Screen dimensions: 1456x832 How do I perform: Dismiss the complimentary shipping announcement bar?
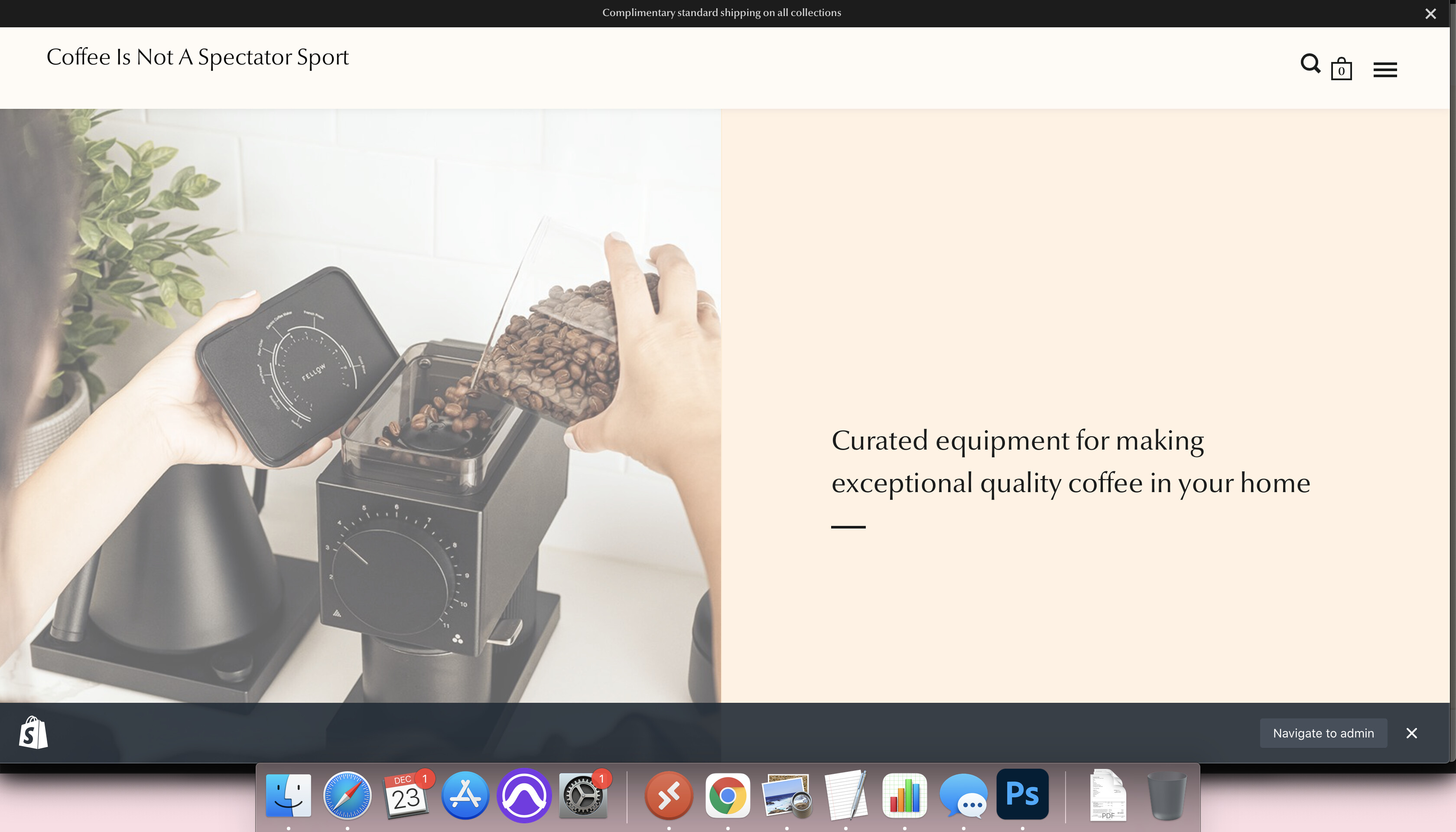(1430, 14)
